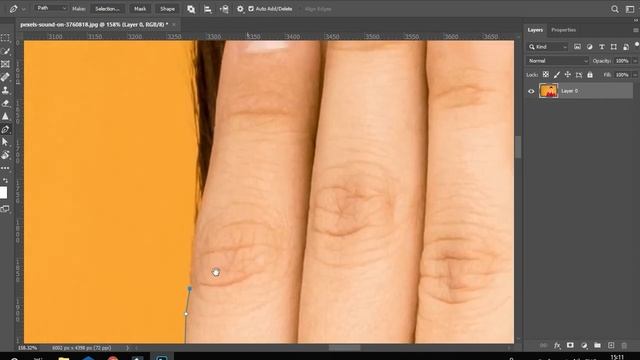Change the screen mode icon
This screenshot has width=640, height=360.
click(x=5, y=209)
